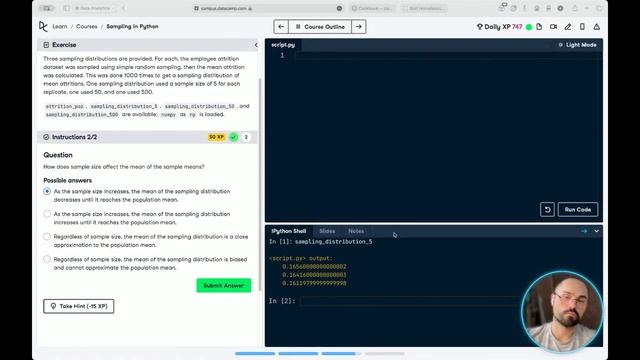Click the browser share icon
The image size is (640, 360).
[x=575, y=8]
